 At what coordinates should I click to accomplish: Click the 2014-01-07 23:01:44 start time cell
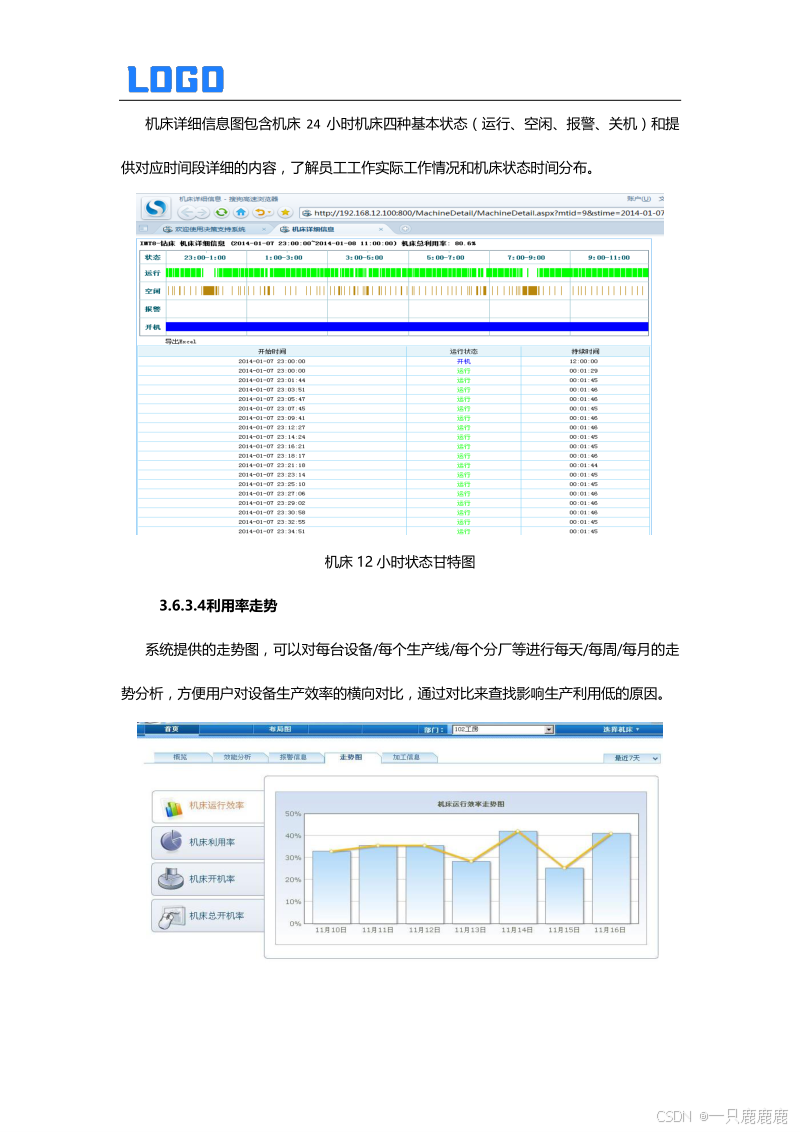coord(271,380)
